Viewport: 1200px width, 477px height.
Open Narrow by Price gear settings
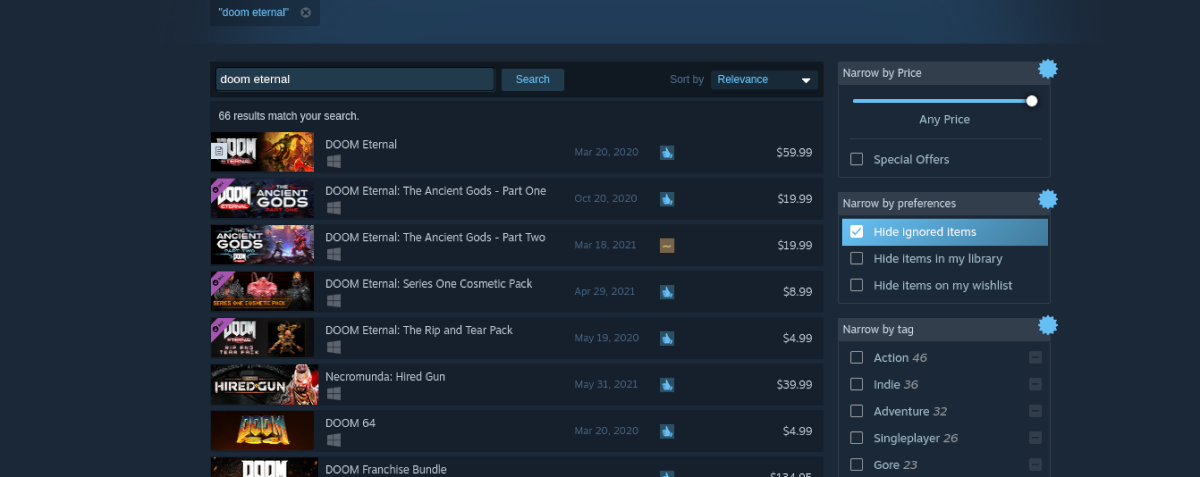1047,69
